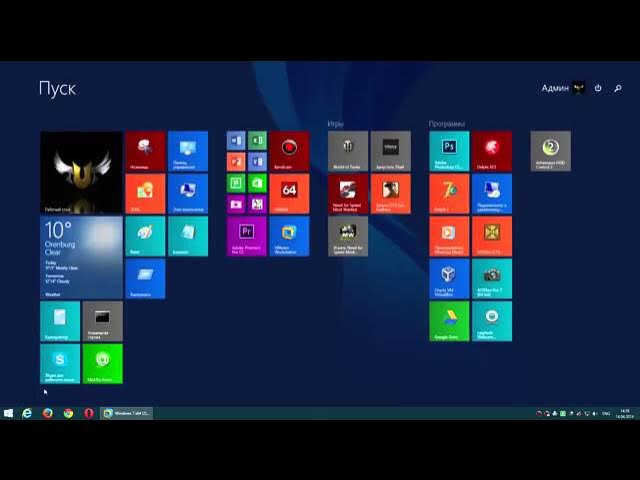This screenshot has height=480, width=640.
Task: Launch Adobe Photoshop CC tile
Action: pos(449,151)
